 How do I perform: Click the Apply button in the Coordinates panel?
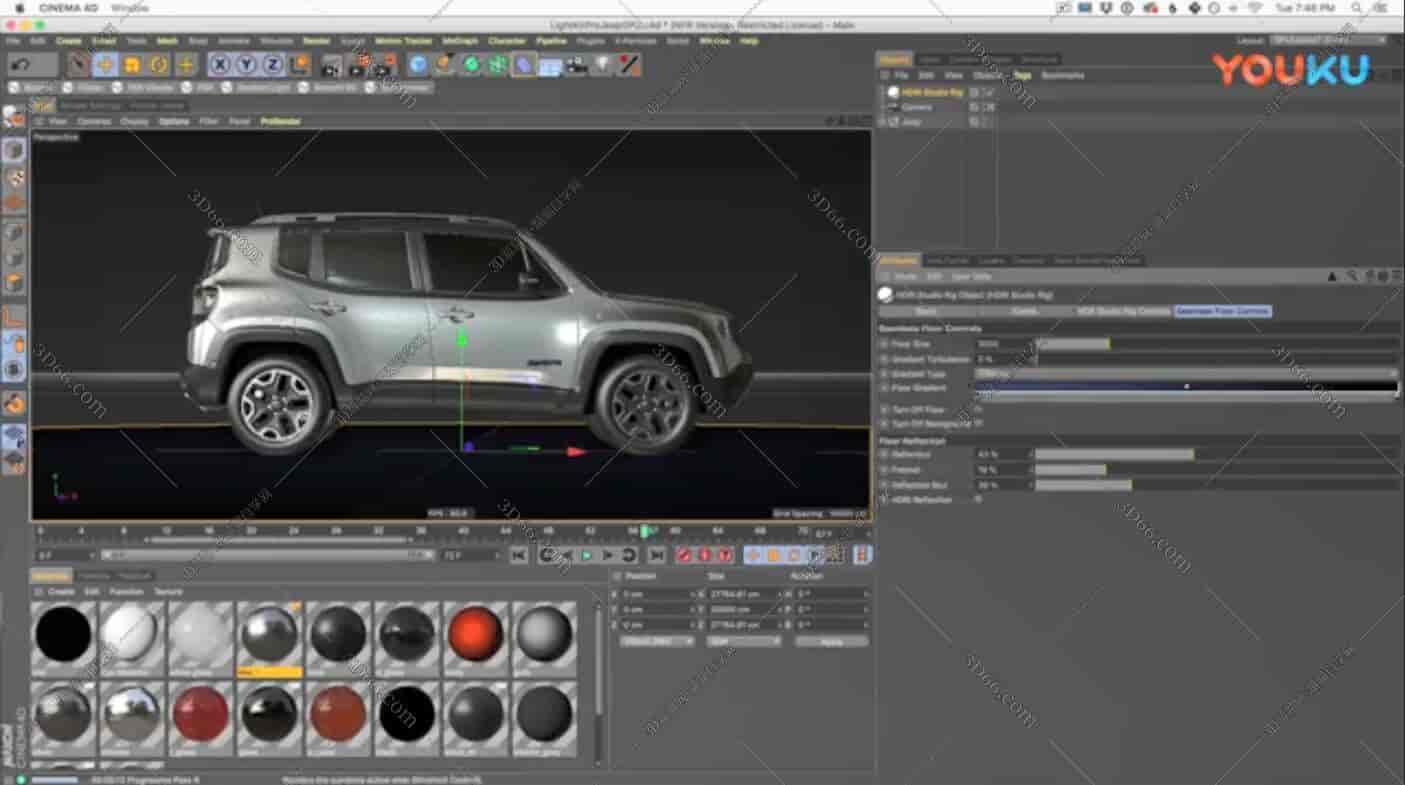coord(830,641)
